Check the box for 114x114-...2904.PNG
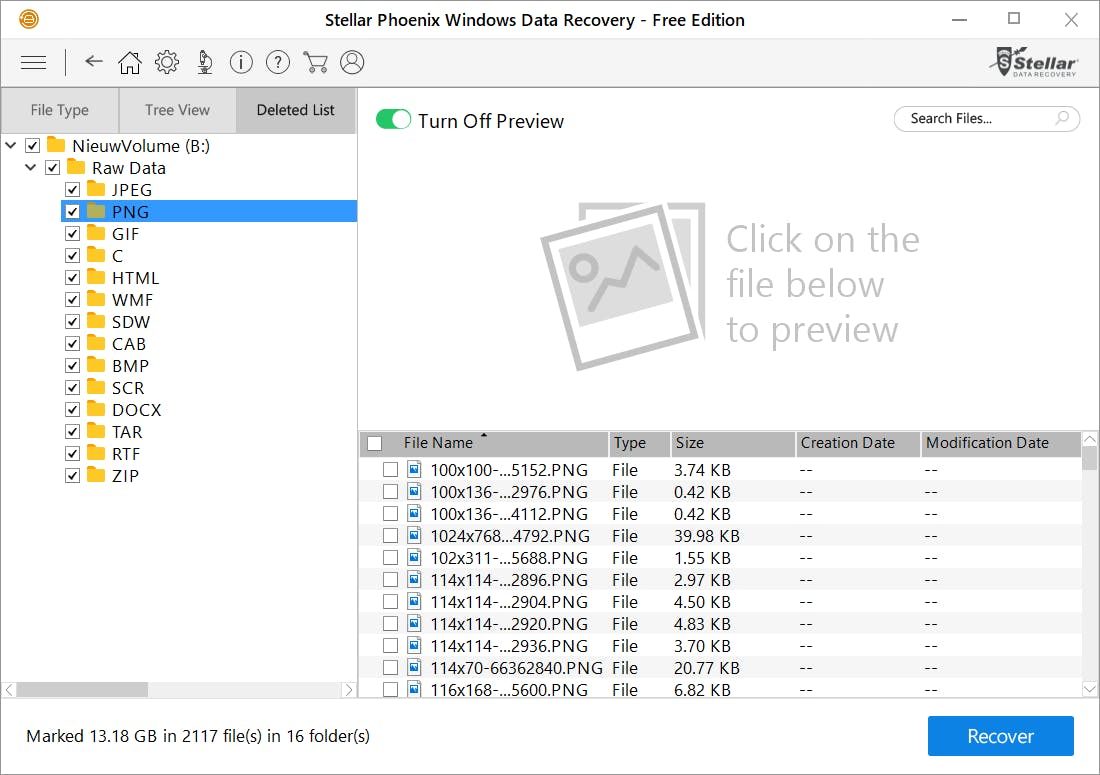 391,602
